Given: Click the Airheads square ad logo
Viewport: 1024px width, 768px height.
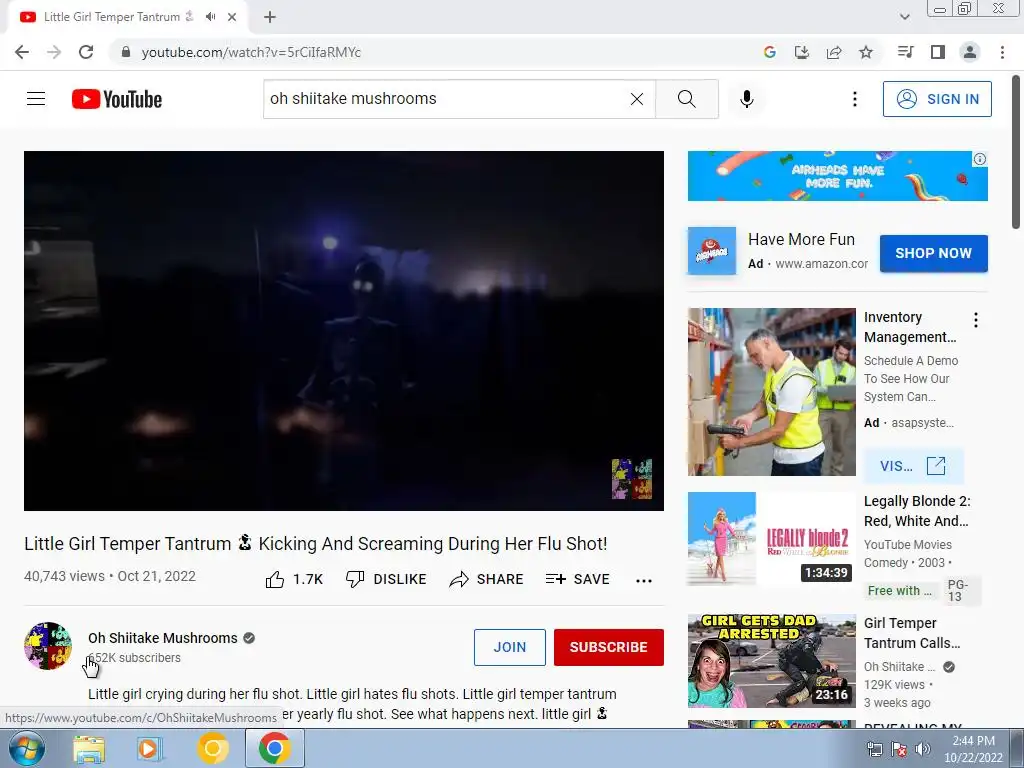Looking at the screenshot, I should 712,251.
